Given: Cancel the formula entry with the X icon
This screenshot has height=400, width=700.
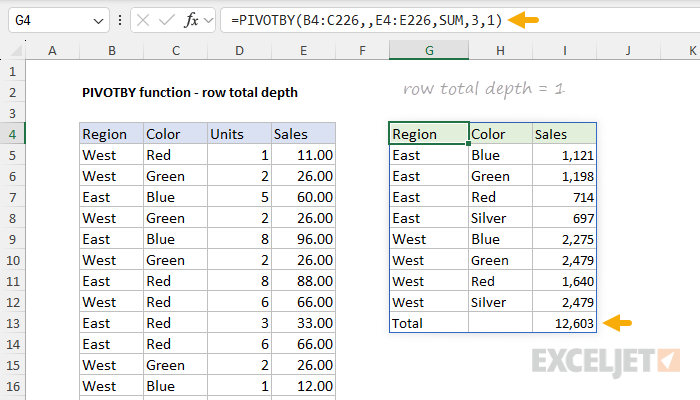Looking at the screenshot, I should tap(143, 20).
